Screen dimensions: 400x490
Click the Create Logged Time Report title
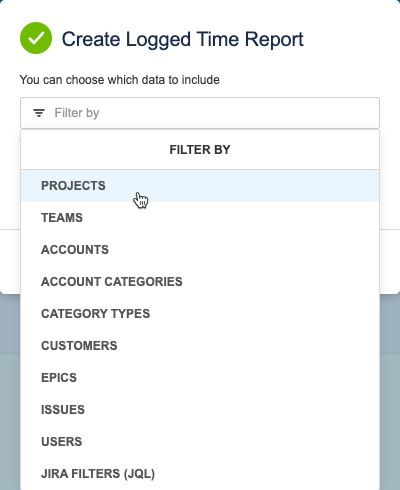point(182,39)
